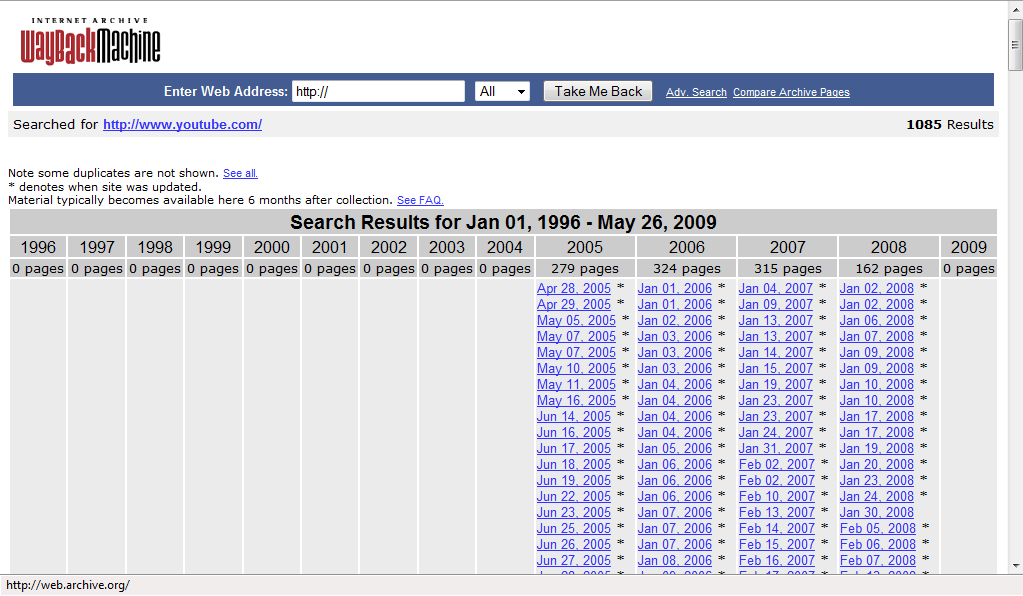
Task: Open the Jan 24, 2008 snapshot
Action: pyautogui.click(x=876, y=496)
